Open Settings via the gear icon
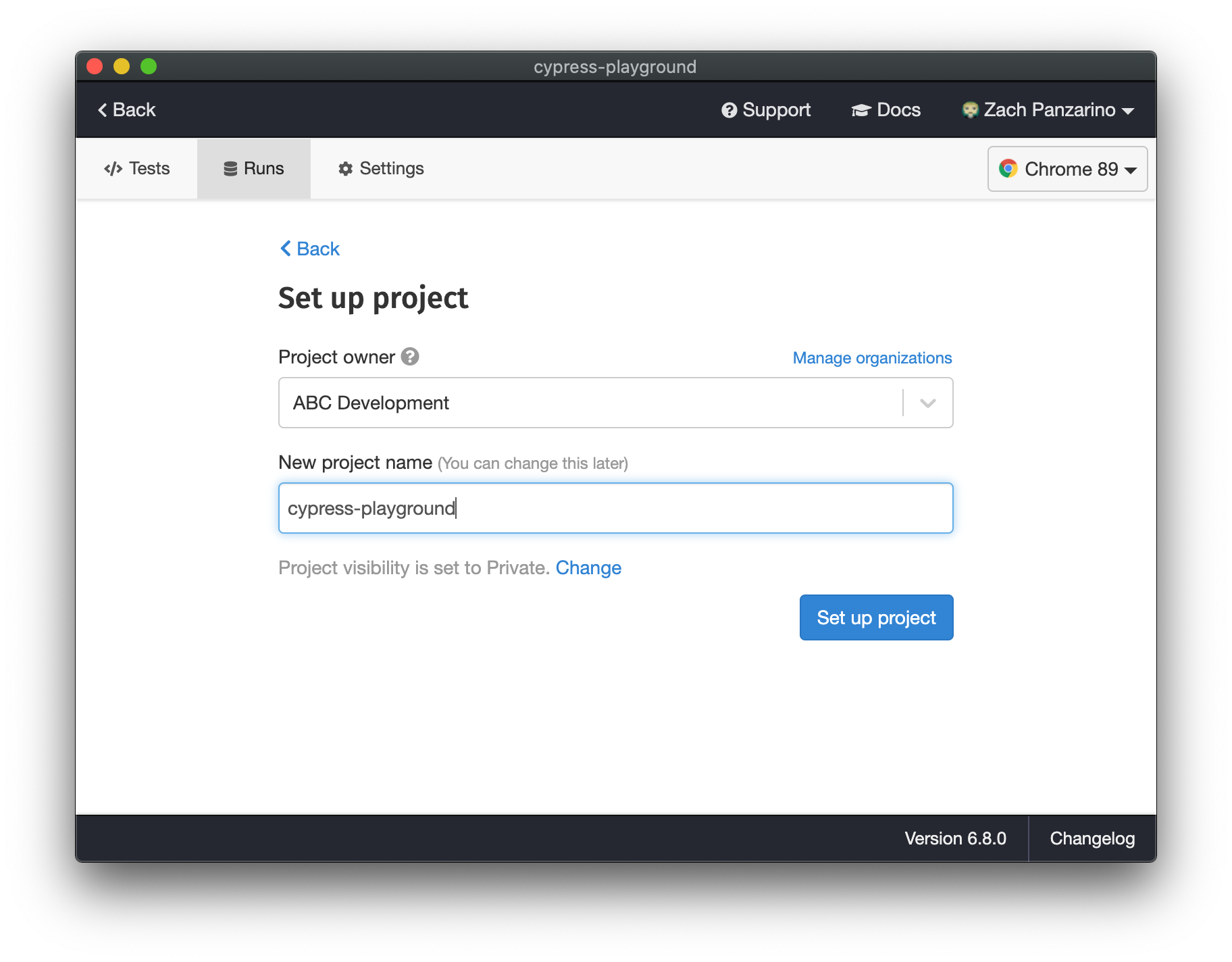Viewport: 1232px width, 962px height. pyautogui.click(x=346, y=168)
